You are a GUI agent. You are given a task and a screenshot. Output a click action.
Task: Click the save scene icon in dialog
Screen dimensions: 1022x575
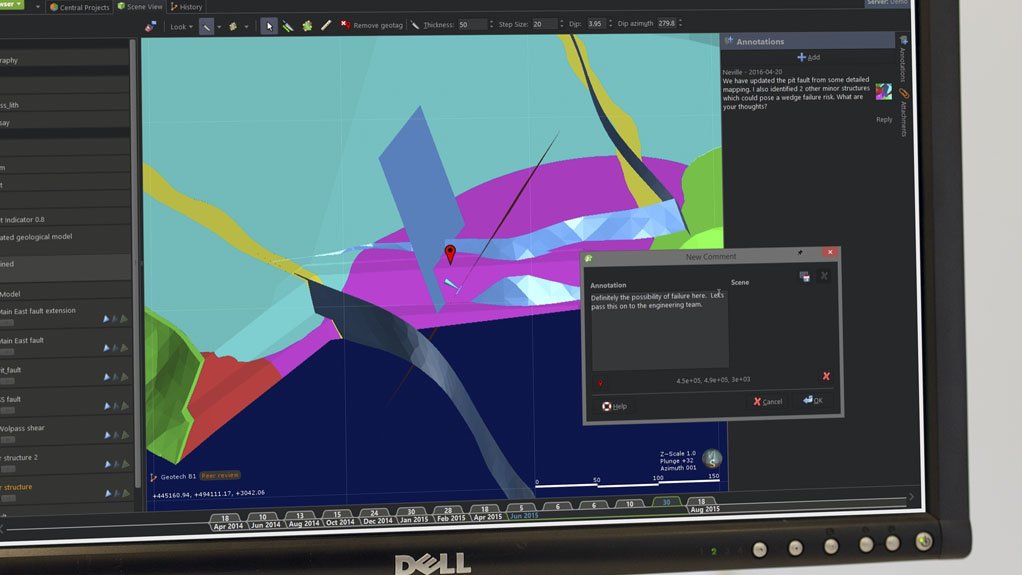tap(805, 276)
